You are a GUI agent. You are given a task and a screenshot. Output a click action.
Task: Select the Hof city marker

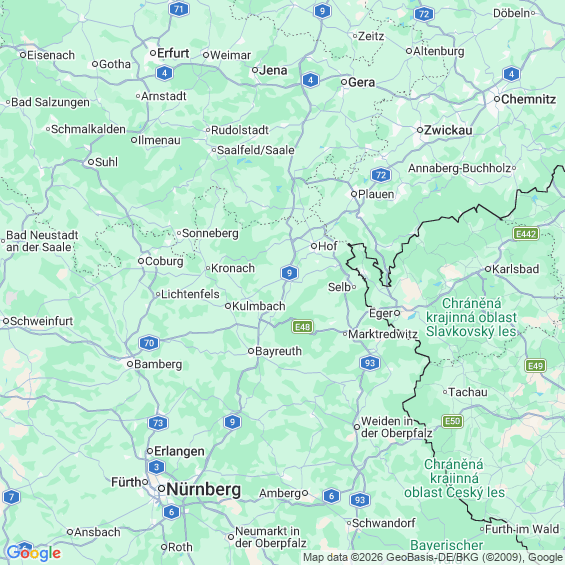tap(313, 246)
